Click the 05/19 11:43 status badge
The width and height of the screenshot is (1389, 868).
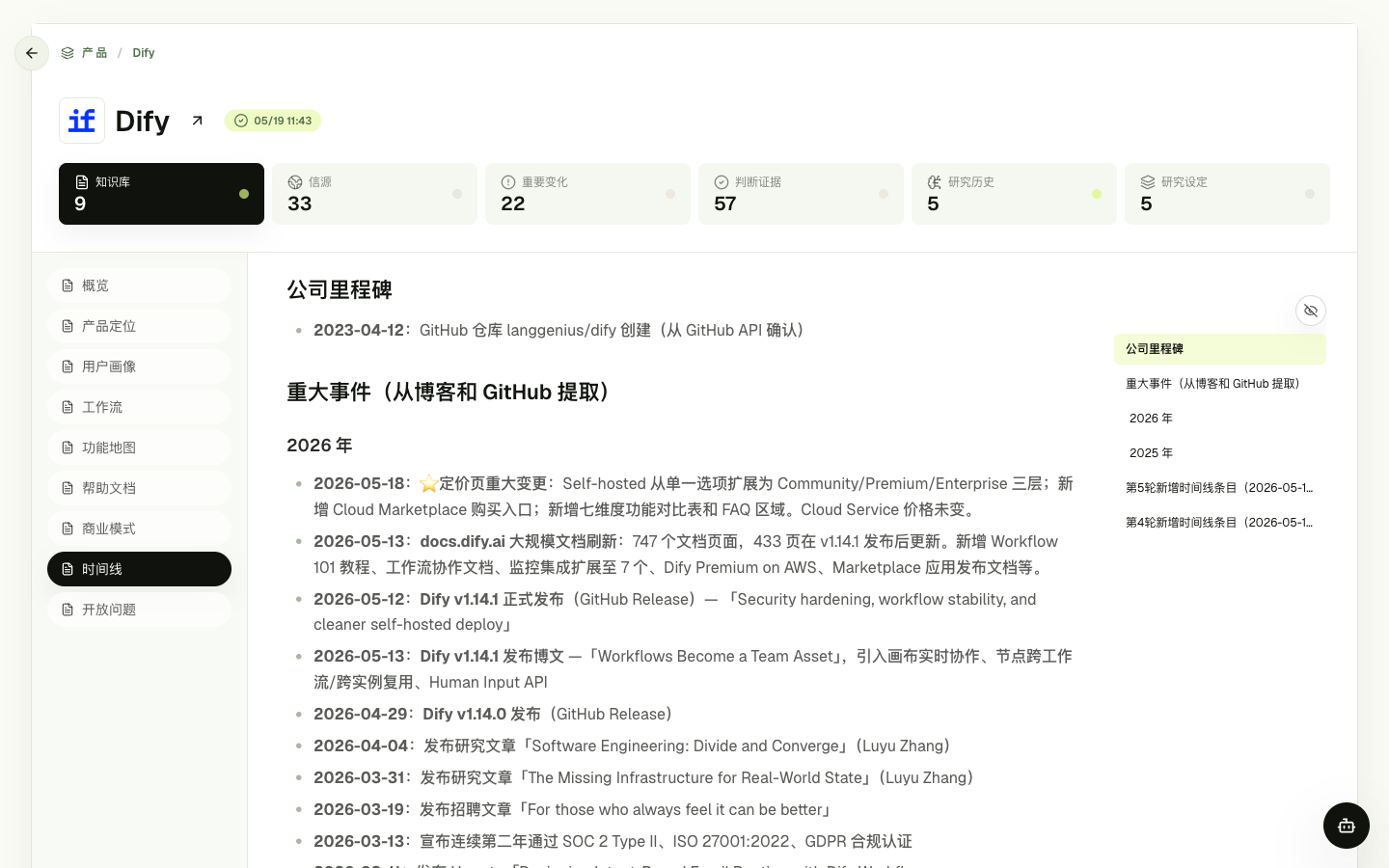[273, 121]
